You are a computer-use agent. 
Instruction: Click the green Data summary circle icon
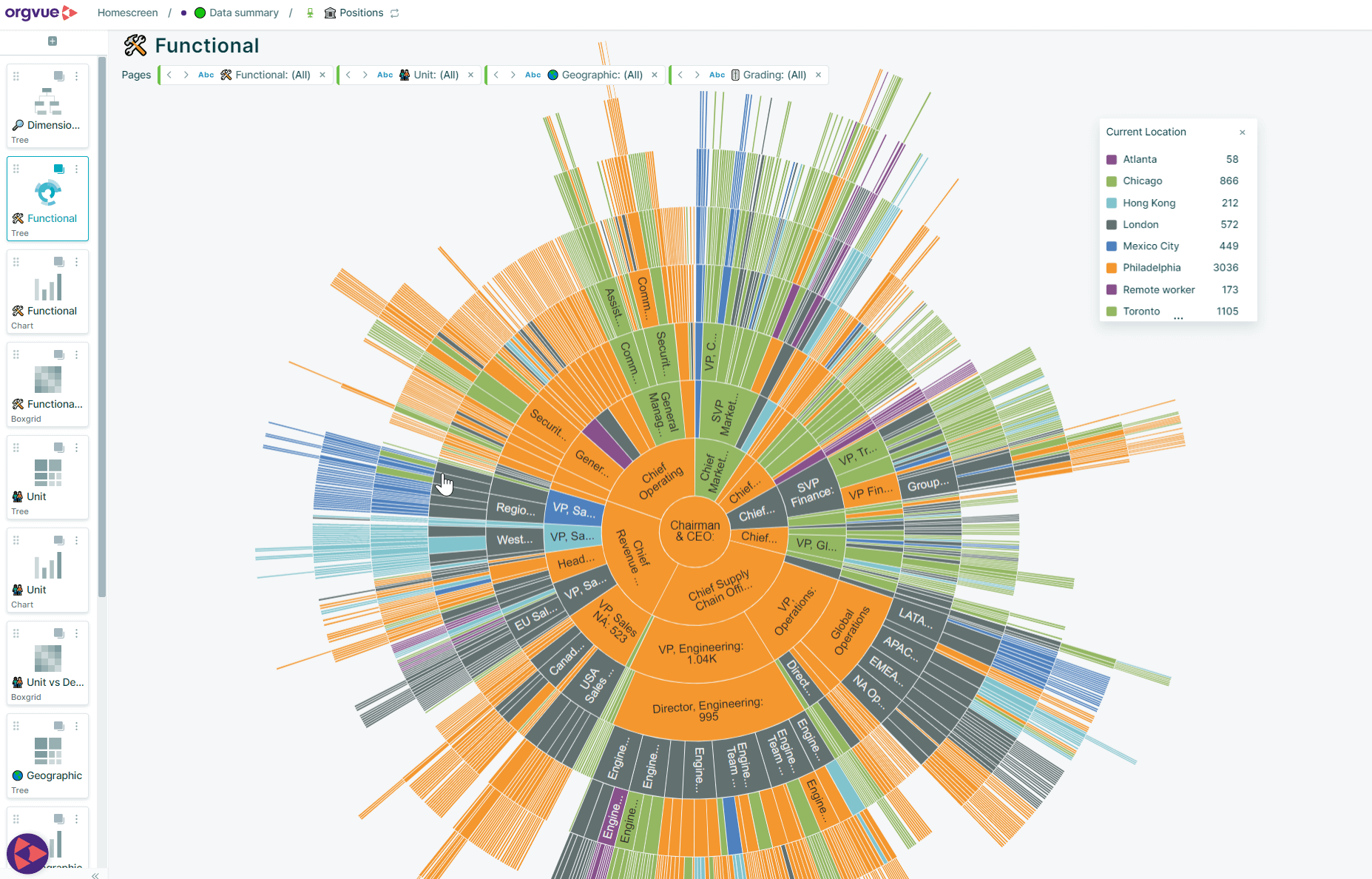(x=199, y=13)
